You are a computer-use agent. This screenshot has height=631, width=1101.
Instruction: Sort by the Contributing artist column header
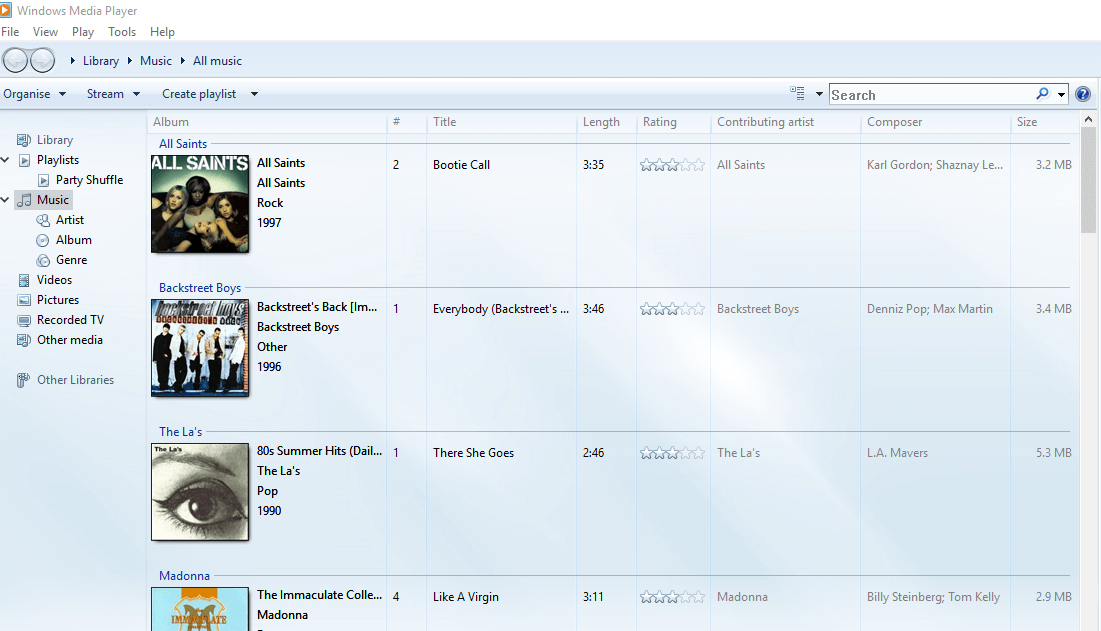(x=786, y=122)
